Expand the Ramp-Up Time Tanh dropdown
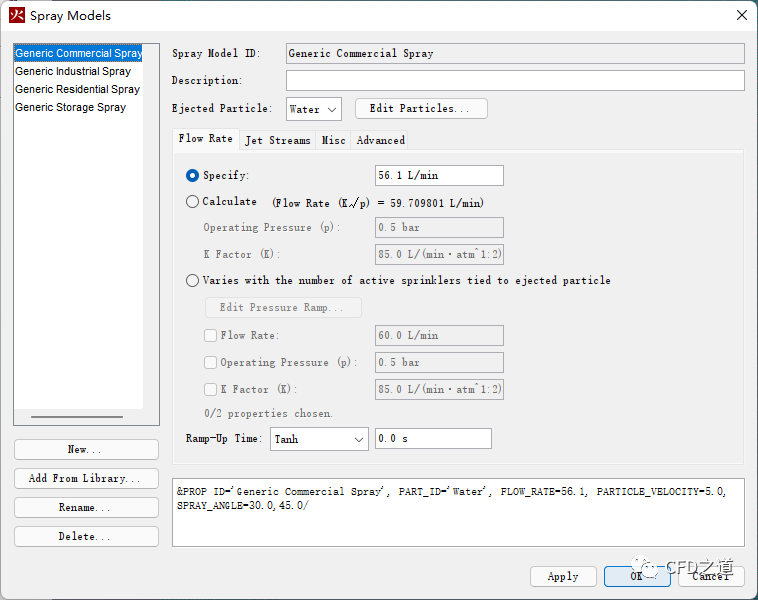The image size is (758, 600). pos(319,439)
